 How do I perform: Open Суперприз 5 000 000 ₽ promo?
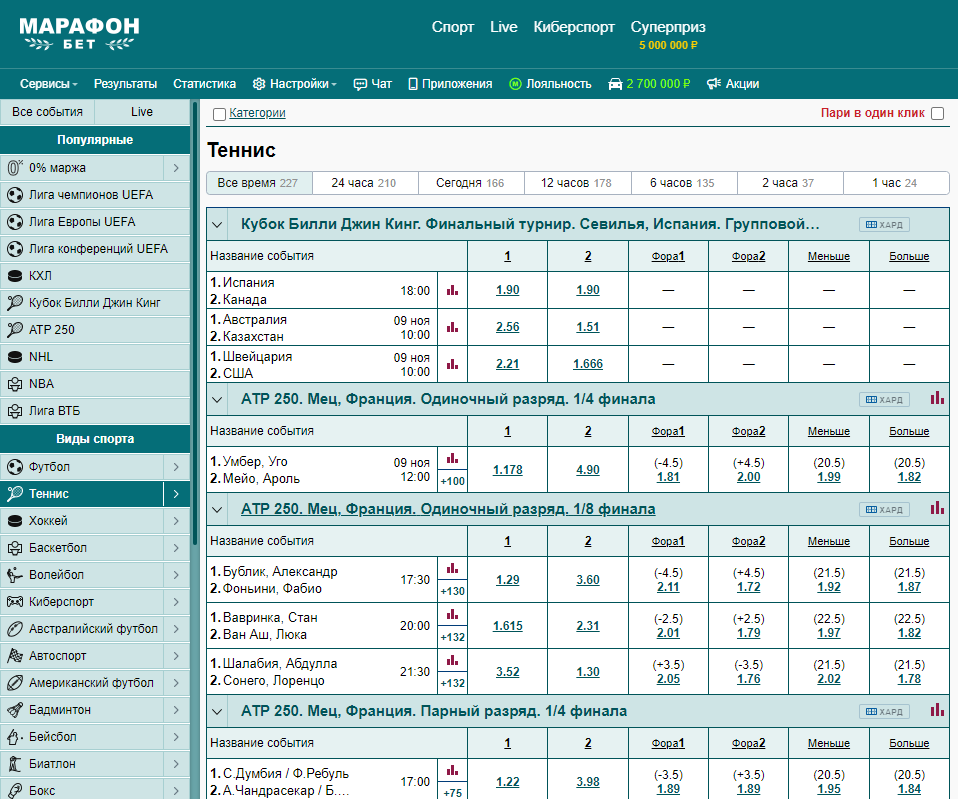pyautogui.click(x=668, y=35)
